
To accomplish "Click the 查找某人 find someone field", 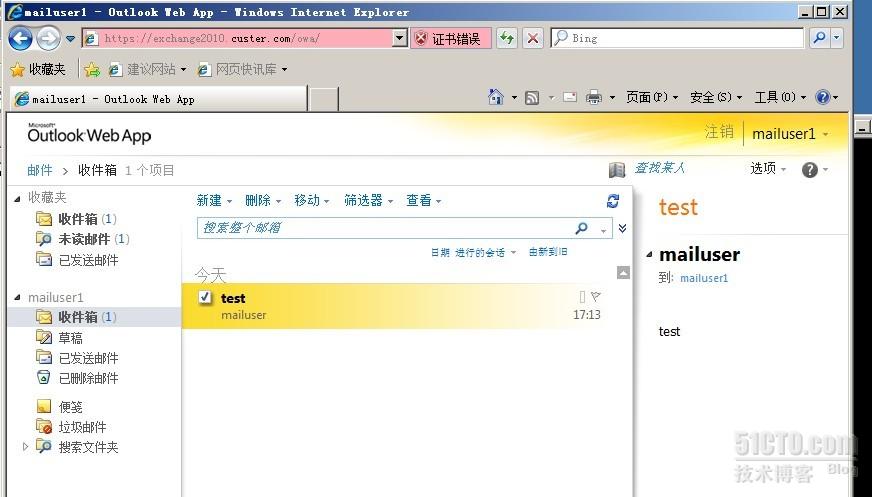I will point(660,168).
